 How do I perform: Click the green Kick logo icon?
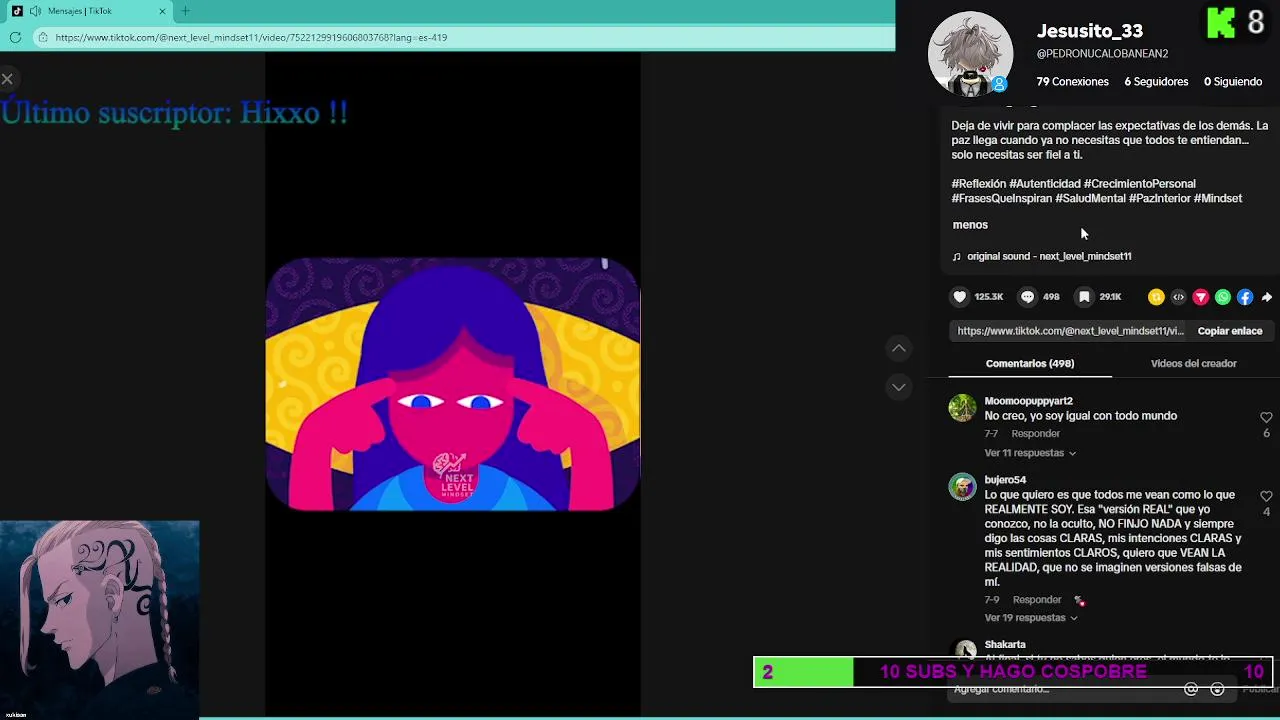1221,22
